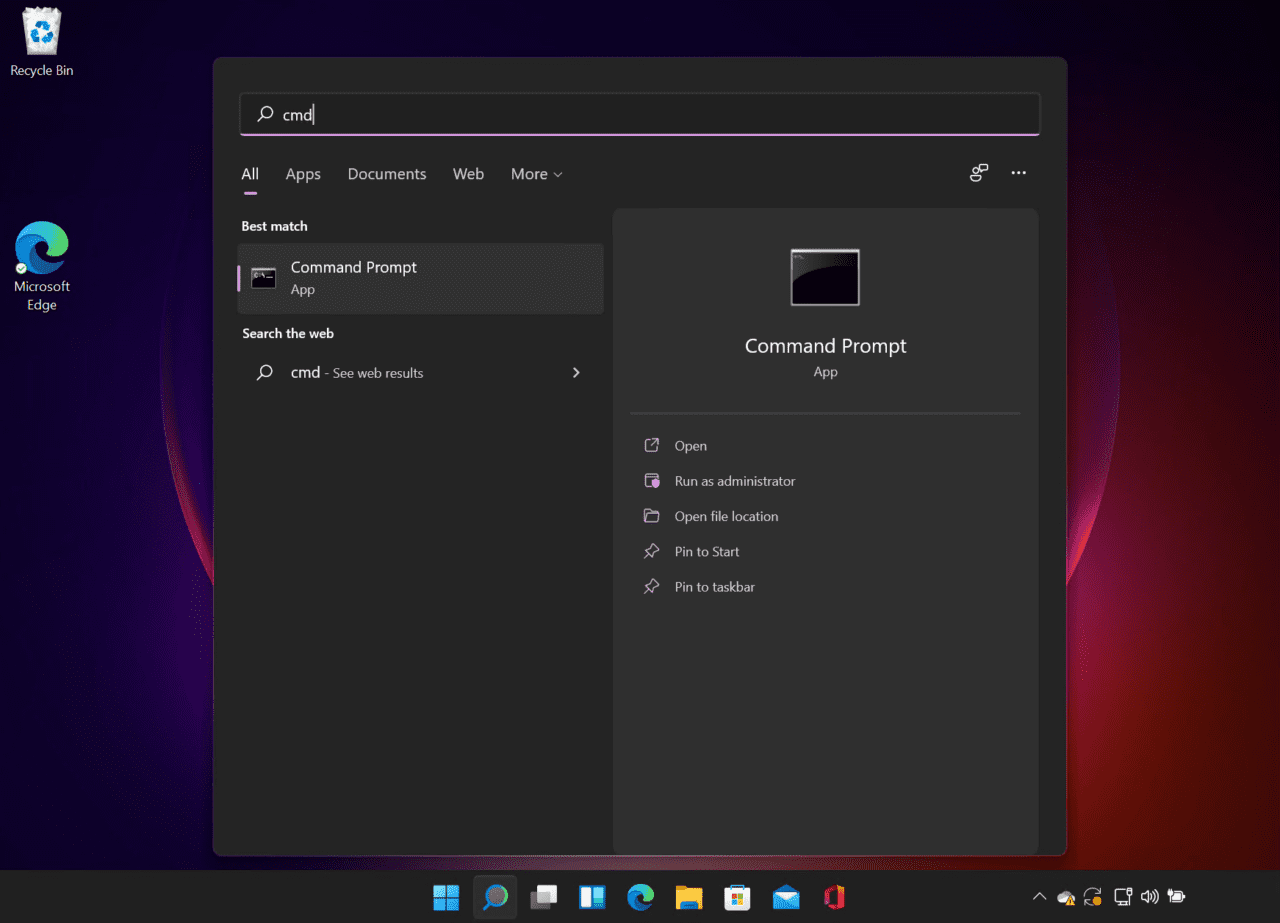The image size is (1280, 923).
Task: Click the Command Prompt icon in results list
Action: pos(264,278)
